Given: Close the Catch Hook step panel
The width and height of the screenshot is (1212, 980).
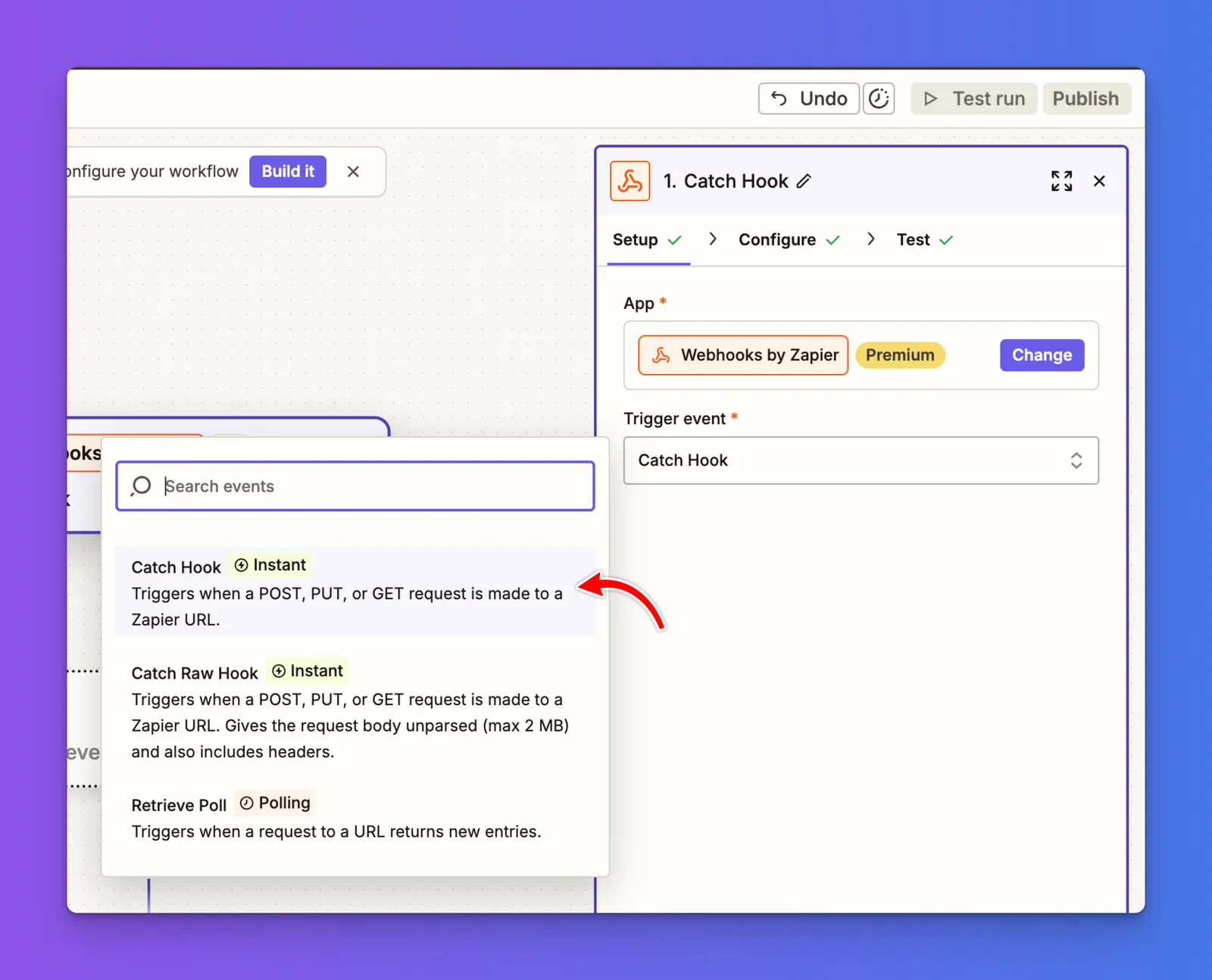Looking at the screenshot, I should (x=1099, y=181).
